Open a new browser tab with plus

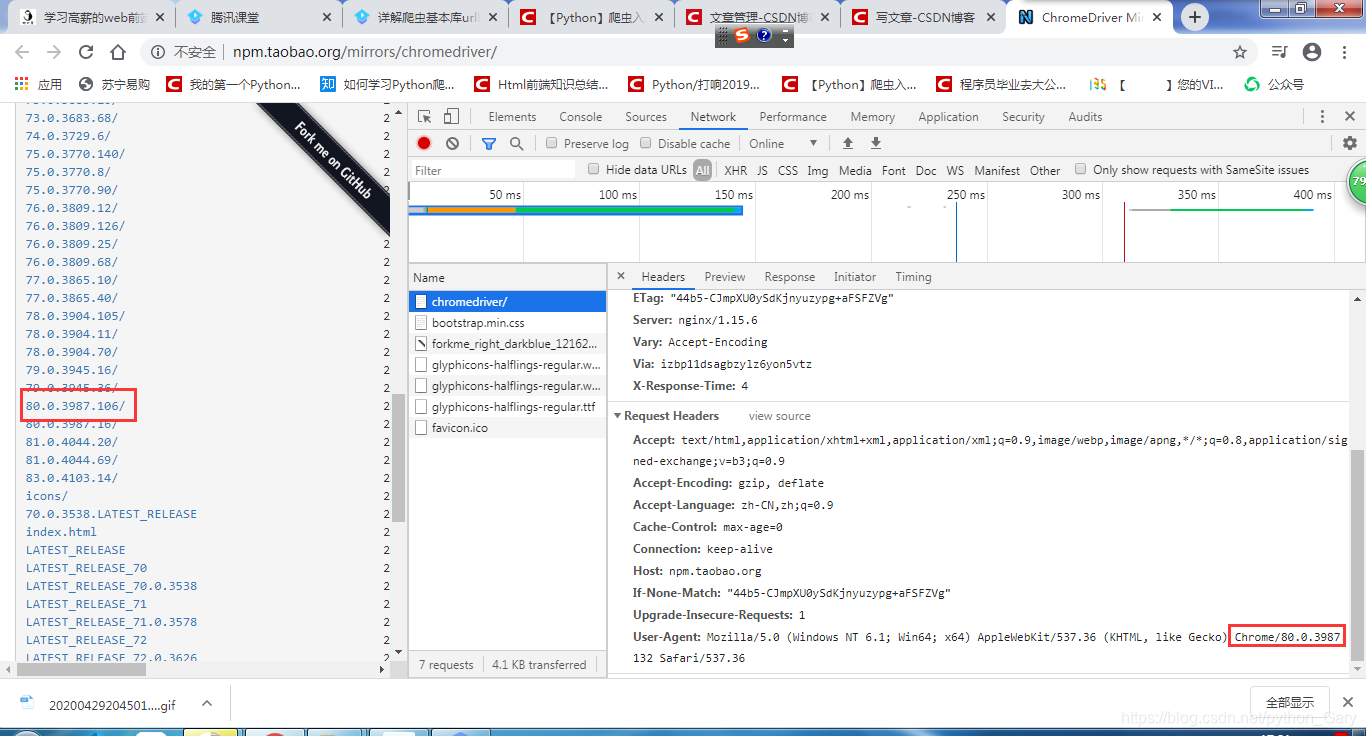[x=1195, y=17]
